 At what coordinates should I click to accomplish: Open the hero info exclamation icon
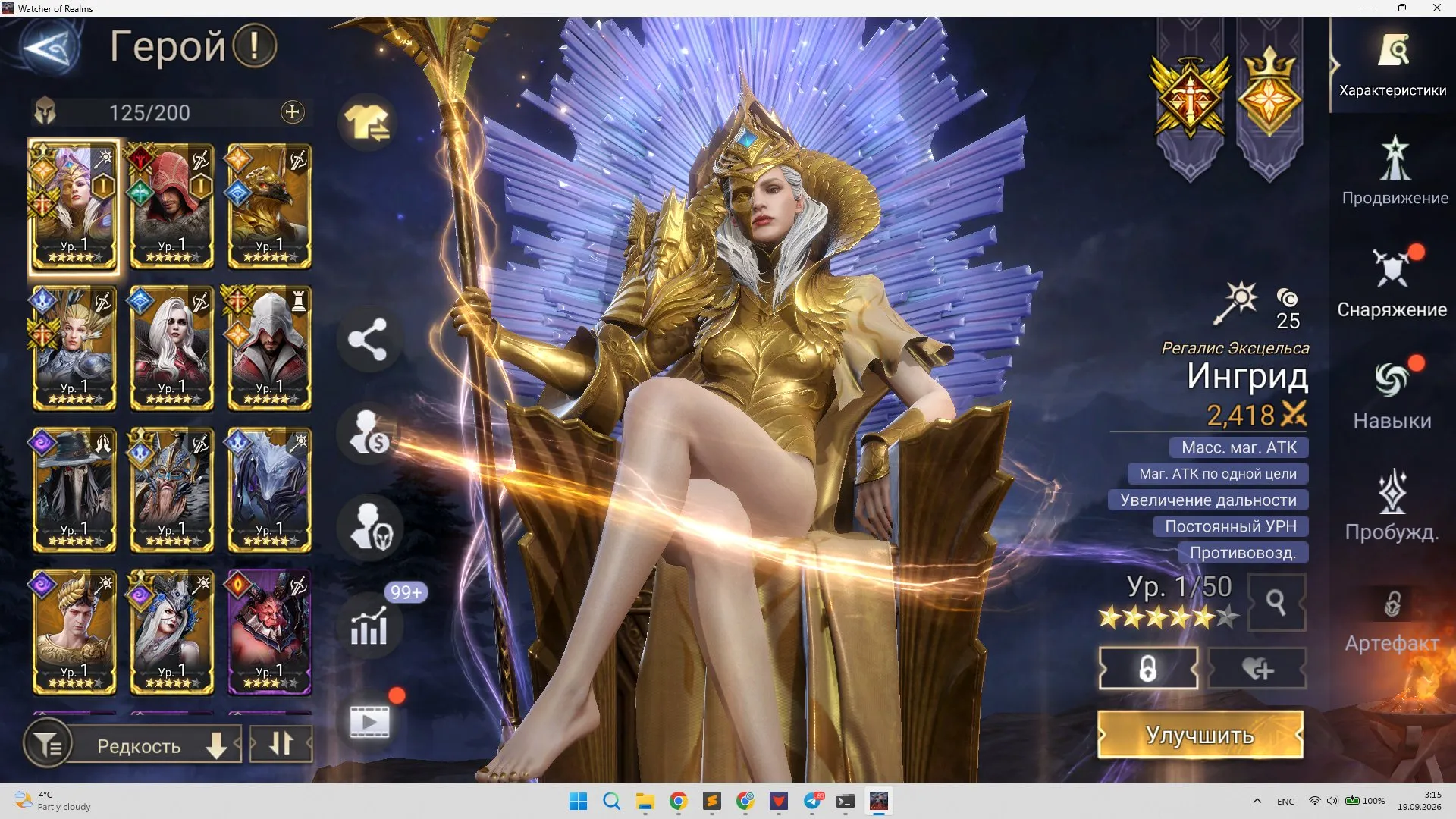pyautogui.click(x=255, y=46)
